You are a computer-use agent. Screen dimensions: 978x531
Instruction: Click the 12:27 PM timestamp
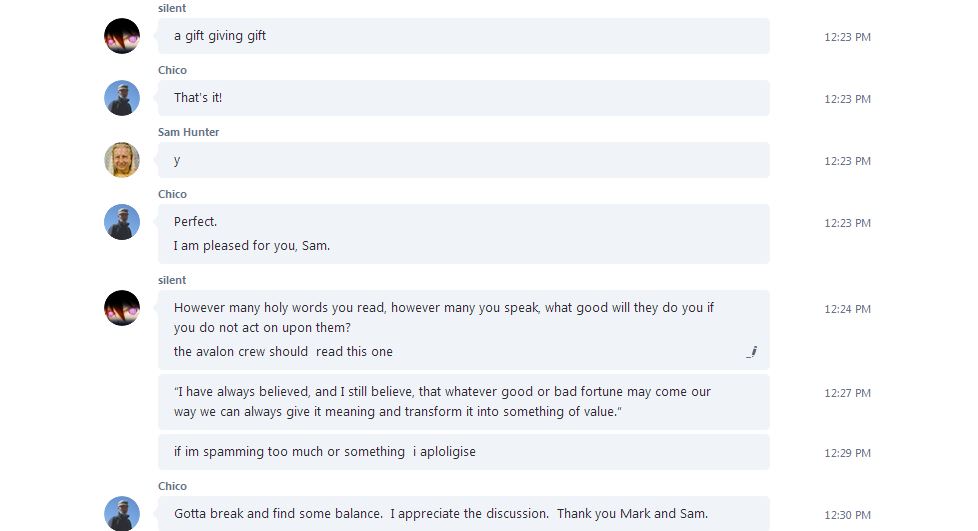847,393
